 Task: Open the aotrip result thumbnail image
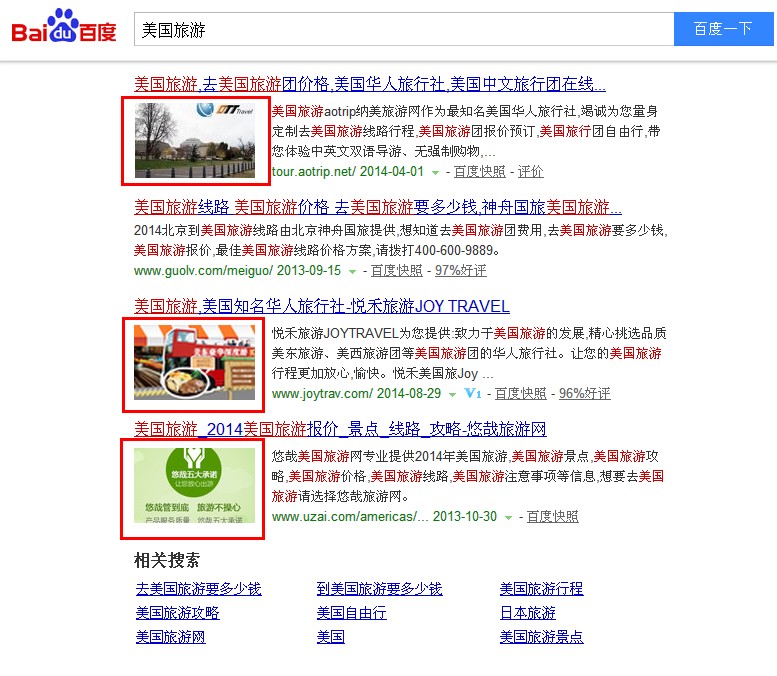(195, 140)
